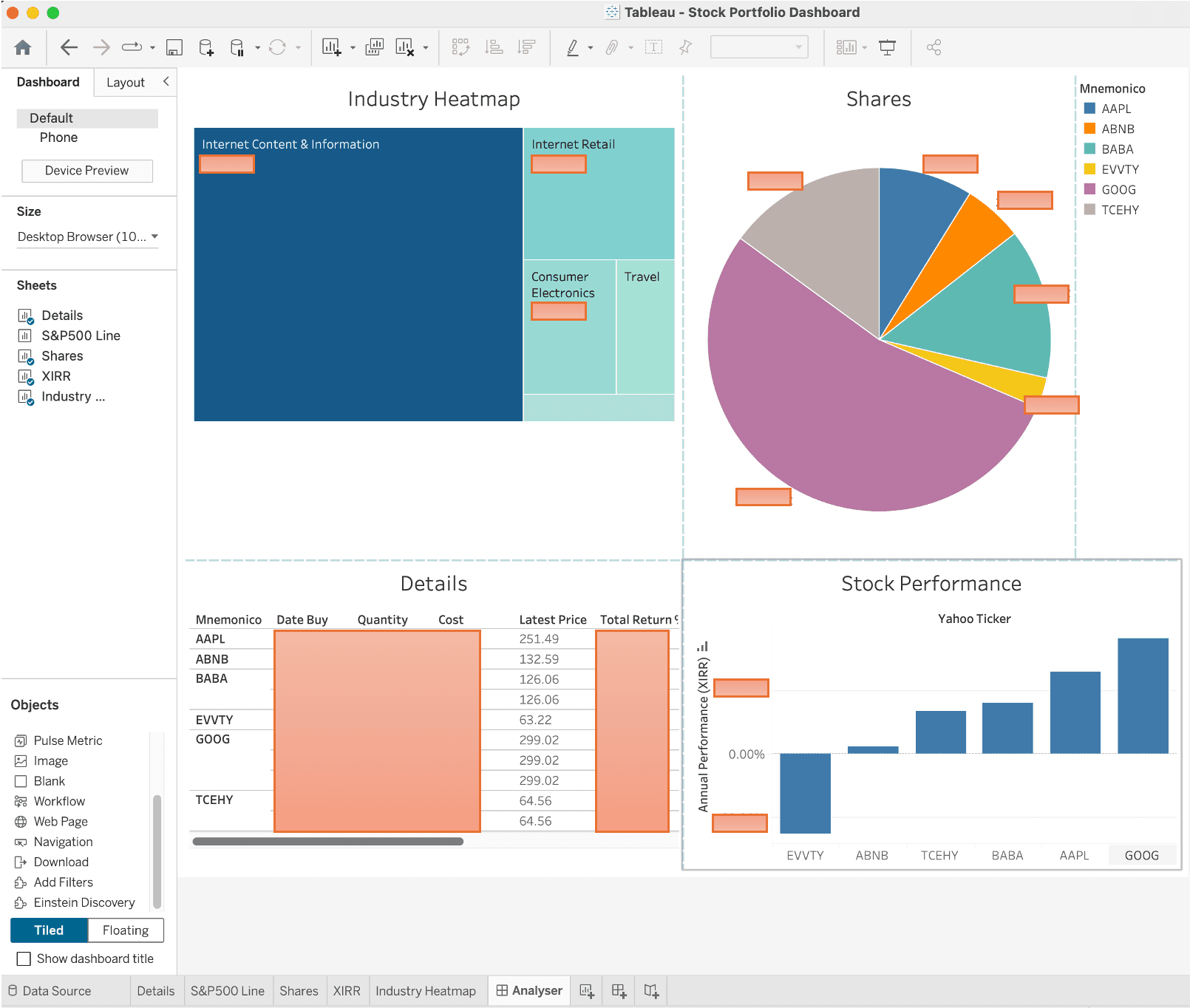Open the New Worksheet dropdown arrow
Viewport: 1190px width, 1008px height.
(353, 48)
